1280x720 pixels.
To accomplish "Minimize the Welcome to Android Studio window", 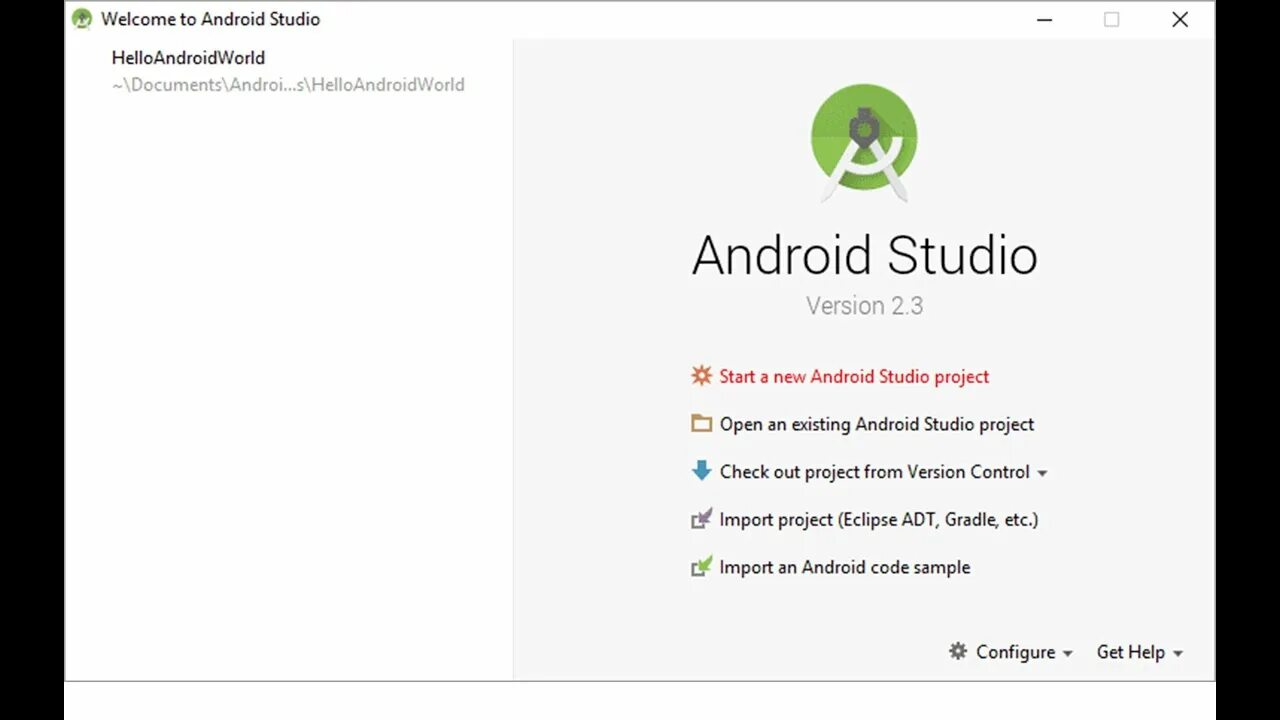I will [x=1045, y=20].
